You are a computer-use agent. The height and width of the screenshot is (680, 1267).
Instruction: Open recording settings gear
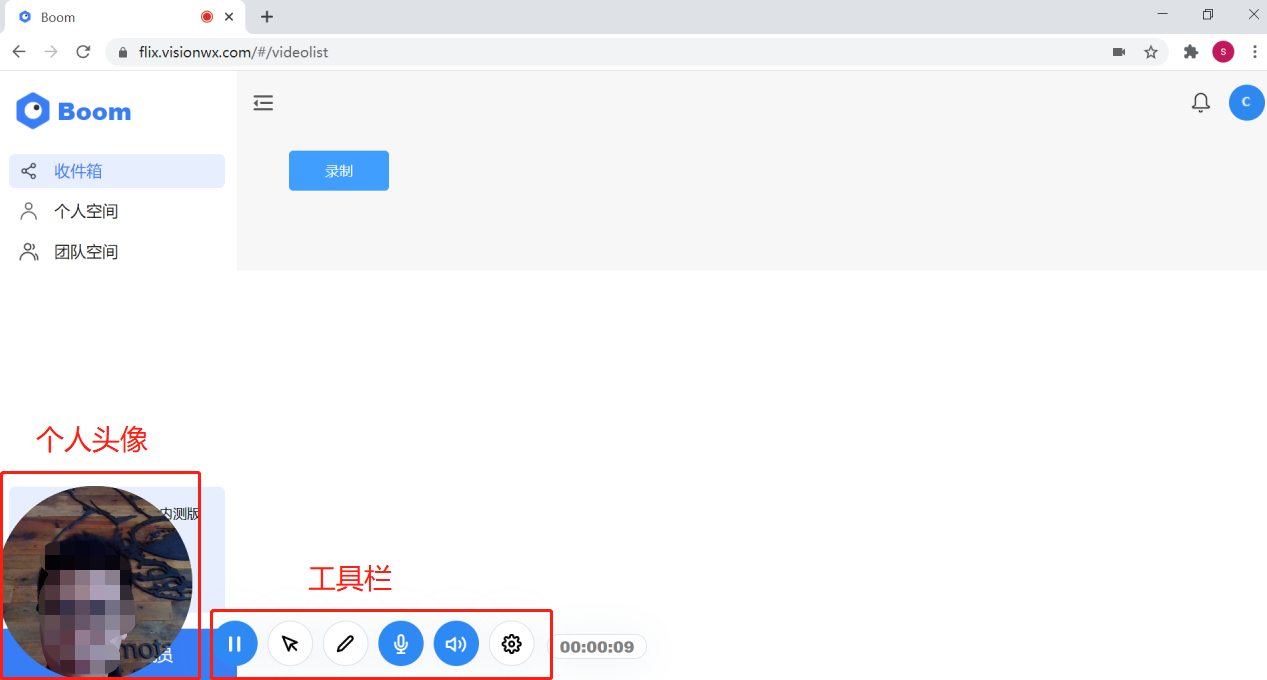tap(511, 644)
